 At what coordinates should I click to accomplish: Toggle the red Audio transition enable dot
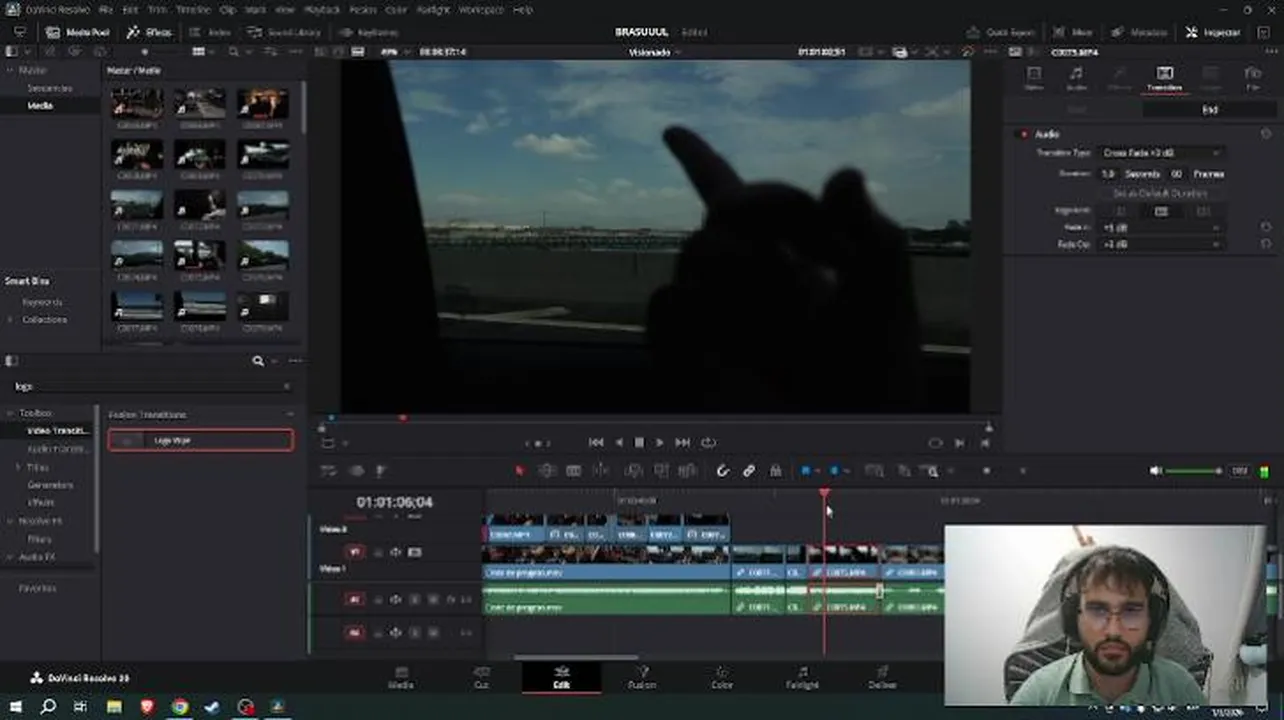[x=1023, y=134]
